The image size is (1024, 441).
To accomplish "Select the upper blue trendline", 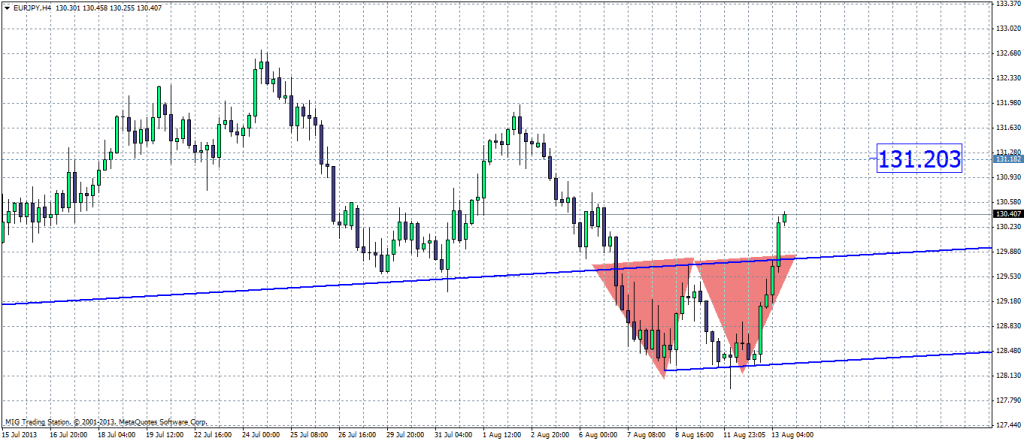I will point(300,288).
